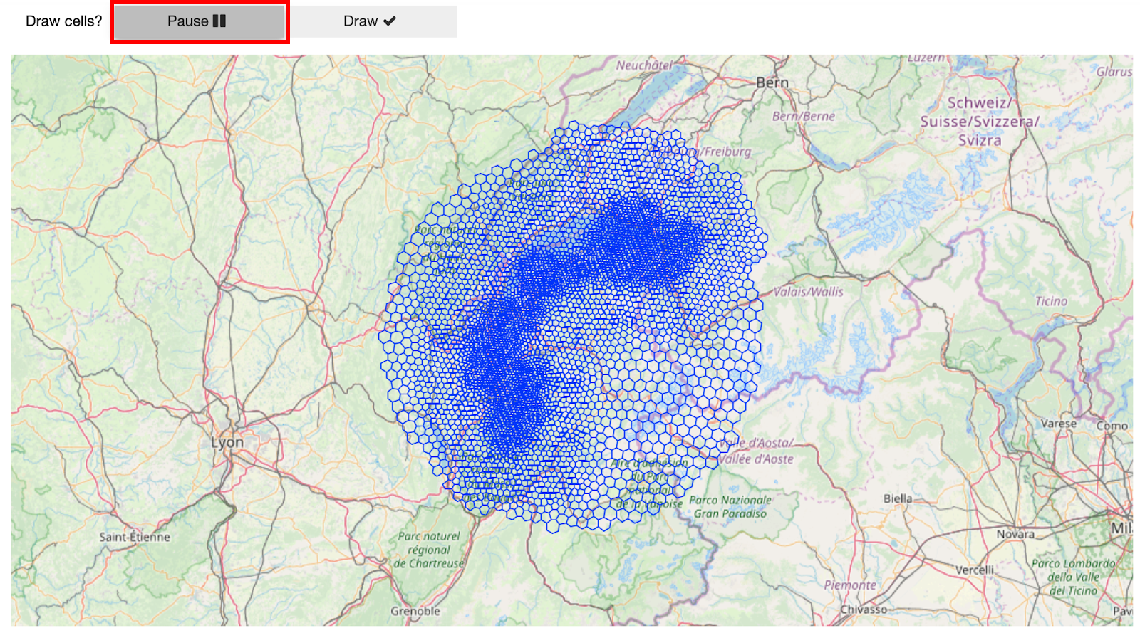Pause the cell drawing
Image resolution: width=1141 pixels, height=634 pixels.
pyautogui.click(x=199, y=22)
